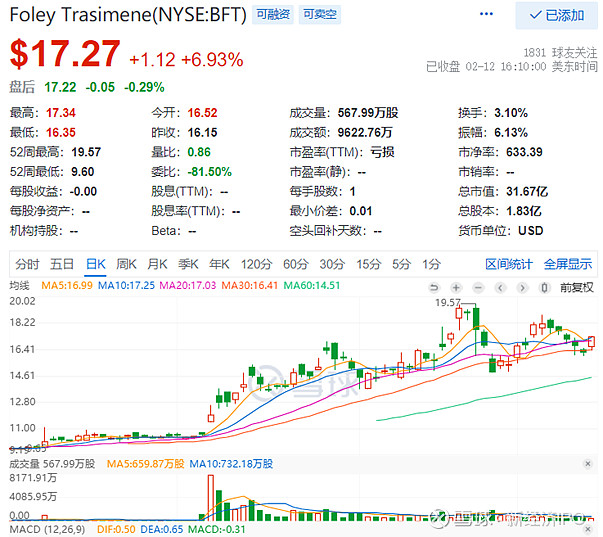Image resolution: width=603 pixels, height=537 pixels.
Task: Toggle the candlestick style icon
Action: 544,287
